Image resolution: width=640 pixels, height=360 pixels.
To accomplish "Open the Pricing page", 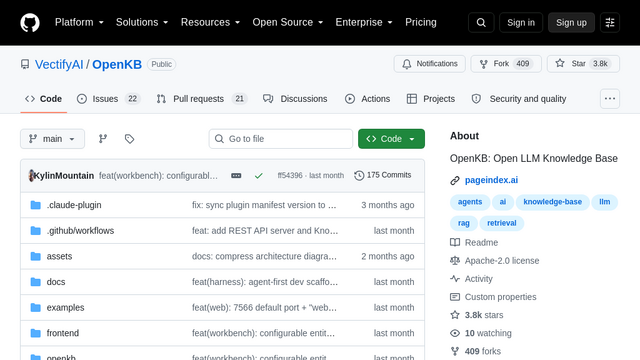I will [x=421, y=22].
